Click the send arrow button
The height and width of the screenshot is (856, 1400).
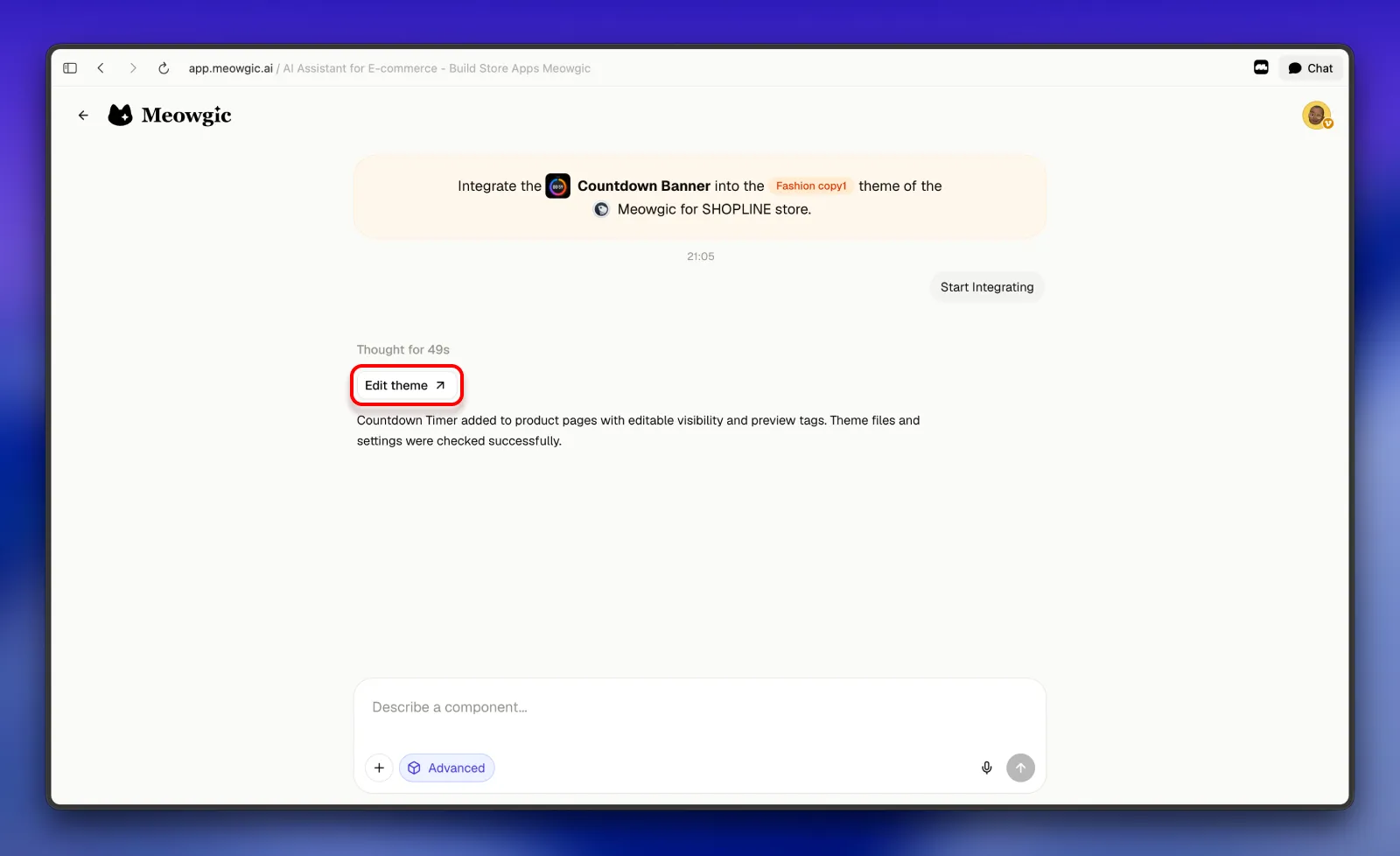coord(1020,768)
